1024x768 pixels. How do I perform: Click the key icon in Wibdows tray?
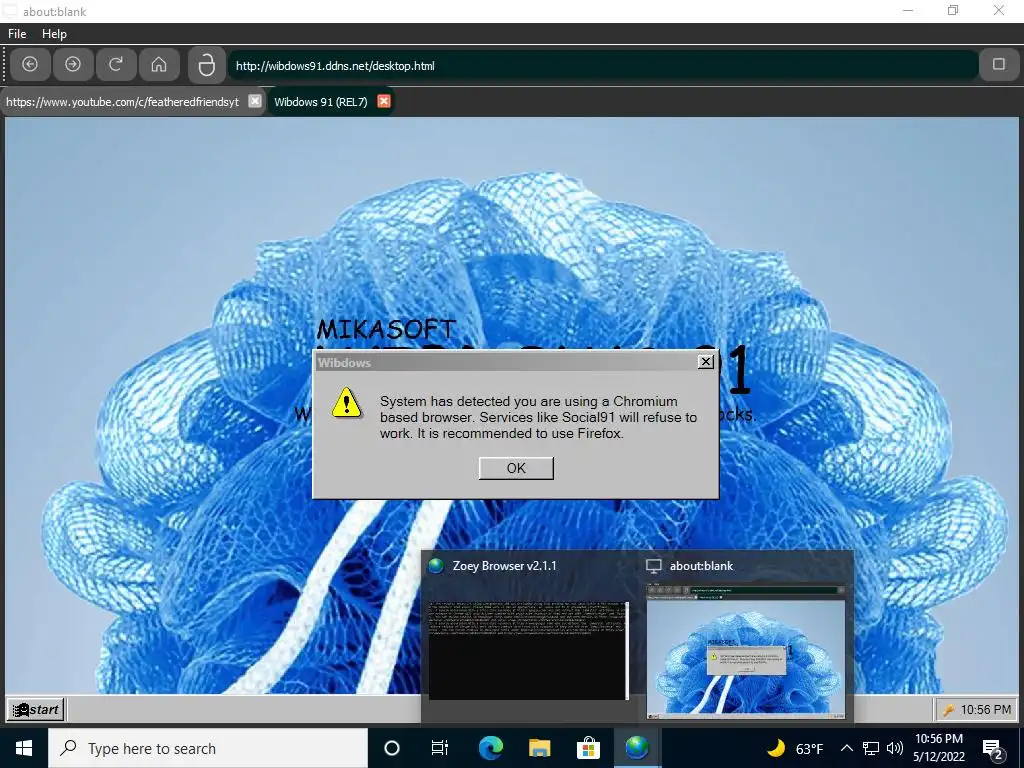(949, 710)
